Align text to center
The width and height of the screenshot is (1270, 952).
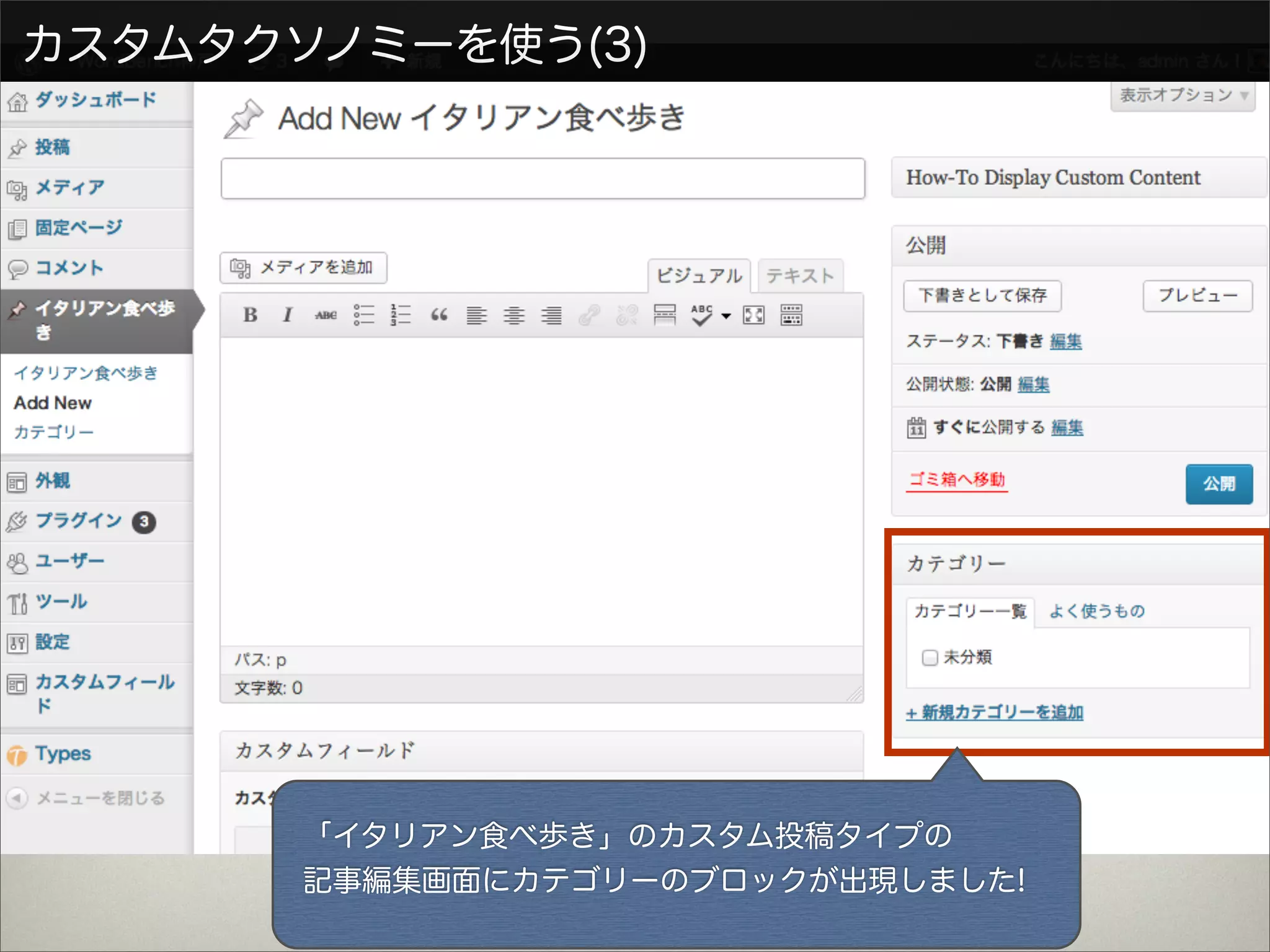click(514, 315)
